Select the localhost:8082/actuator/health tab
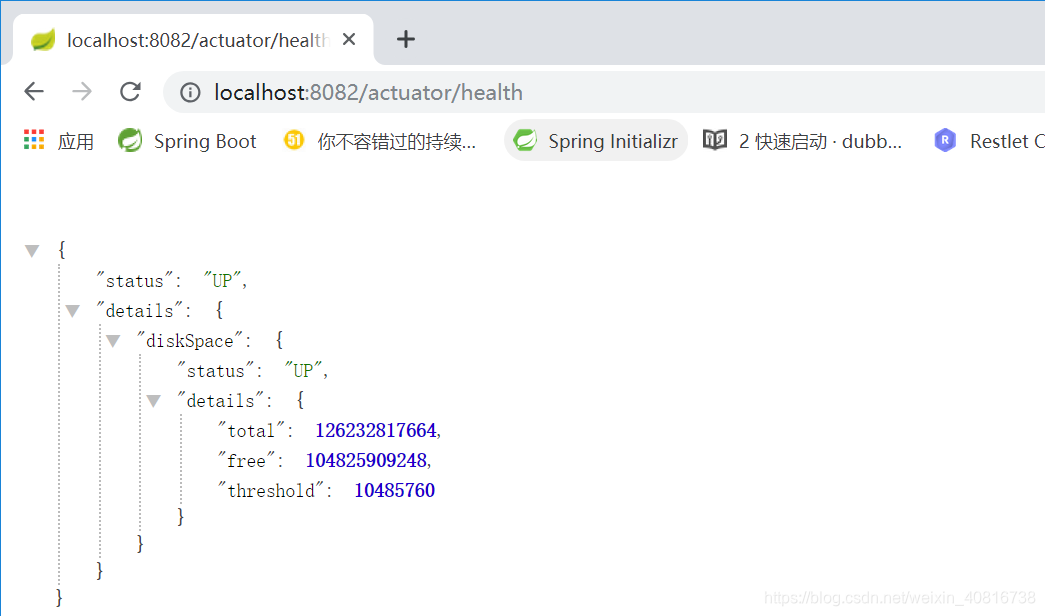Screen dimensions: 1045x616 [193, 40]
